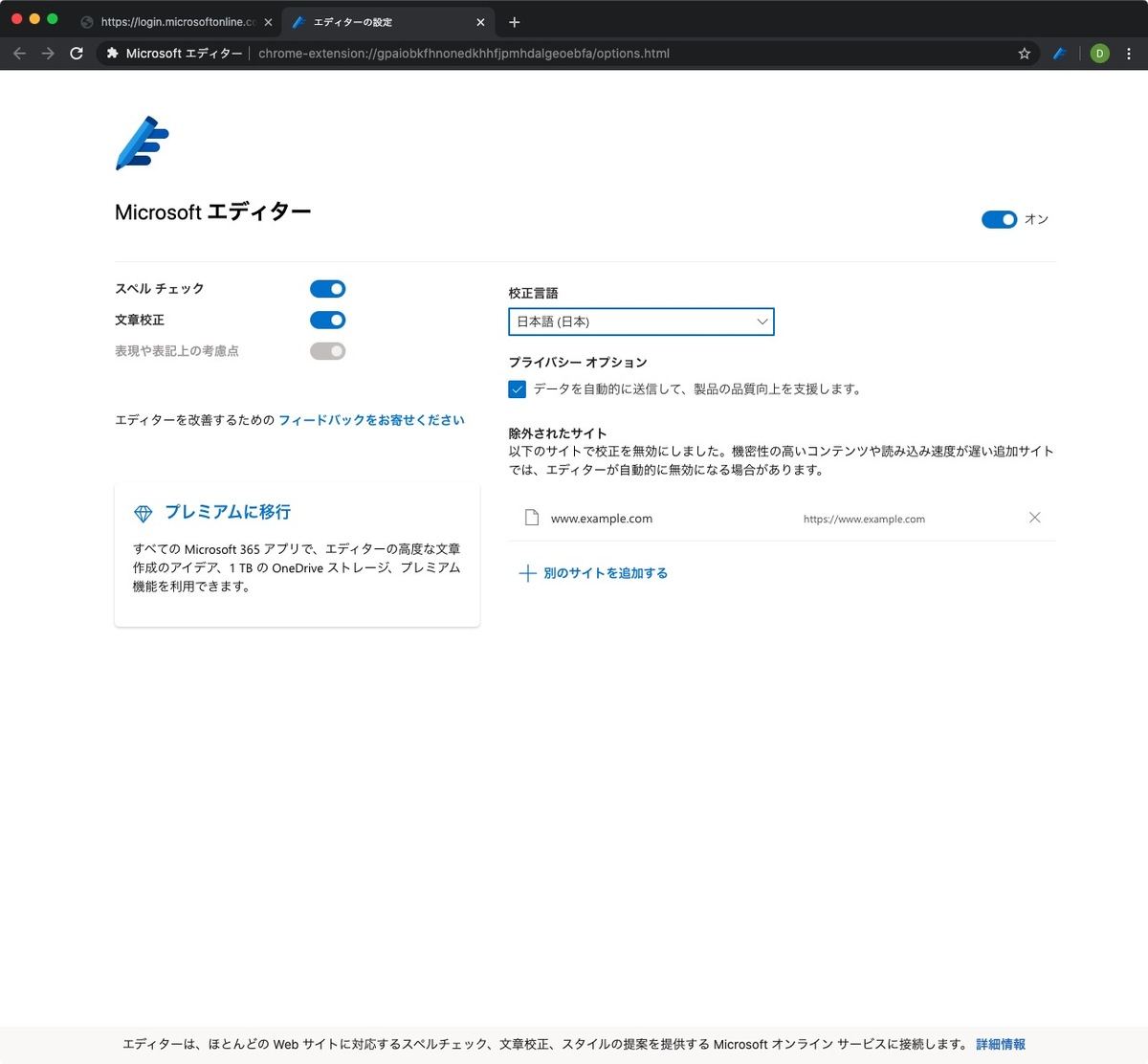
Task: Uncheck the データを自動的に送信 privacy checkbox
Action: (518, 389)
